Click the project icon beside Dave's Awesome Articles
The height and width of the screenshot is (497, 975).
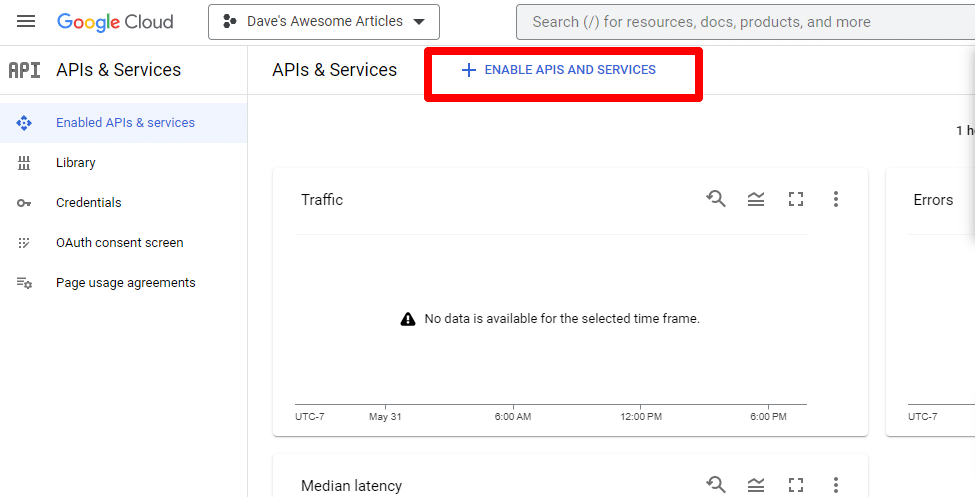[229, 22]
